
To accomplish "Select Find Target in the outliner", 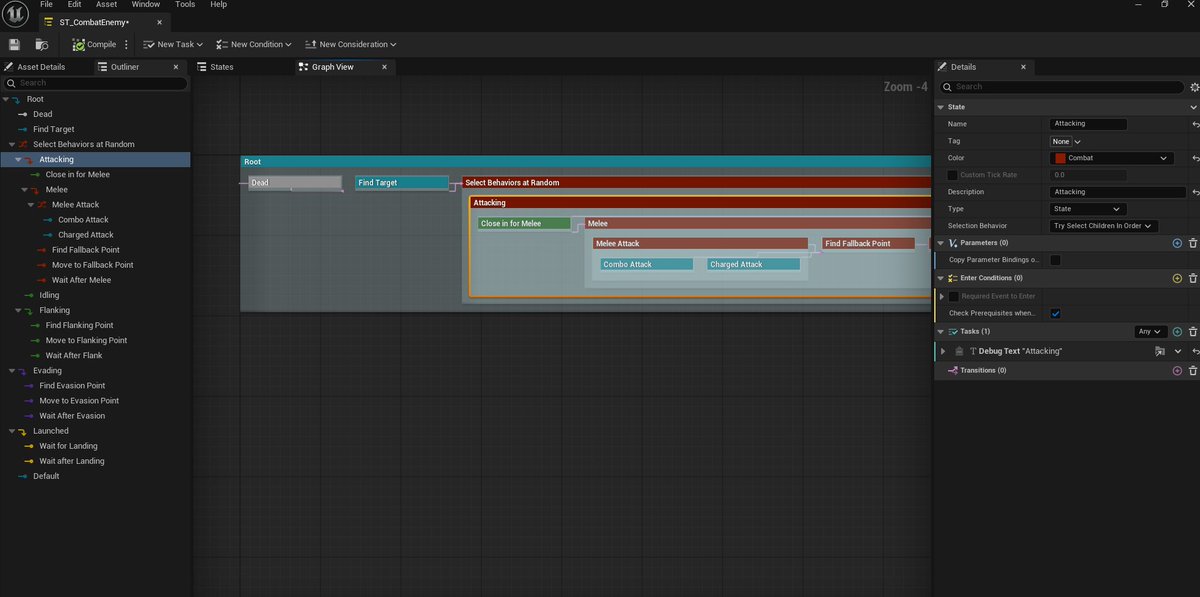I will pyautogui.click(x=53, y=129).
